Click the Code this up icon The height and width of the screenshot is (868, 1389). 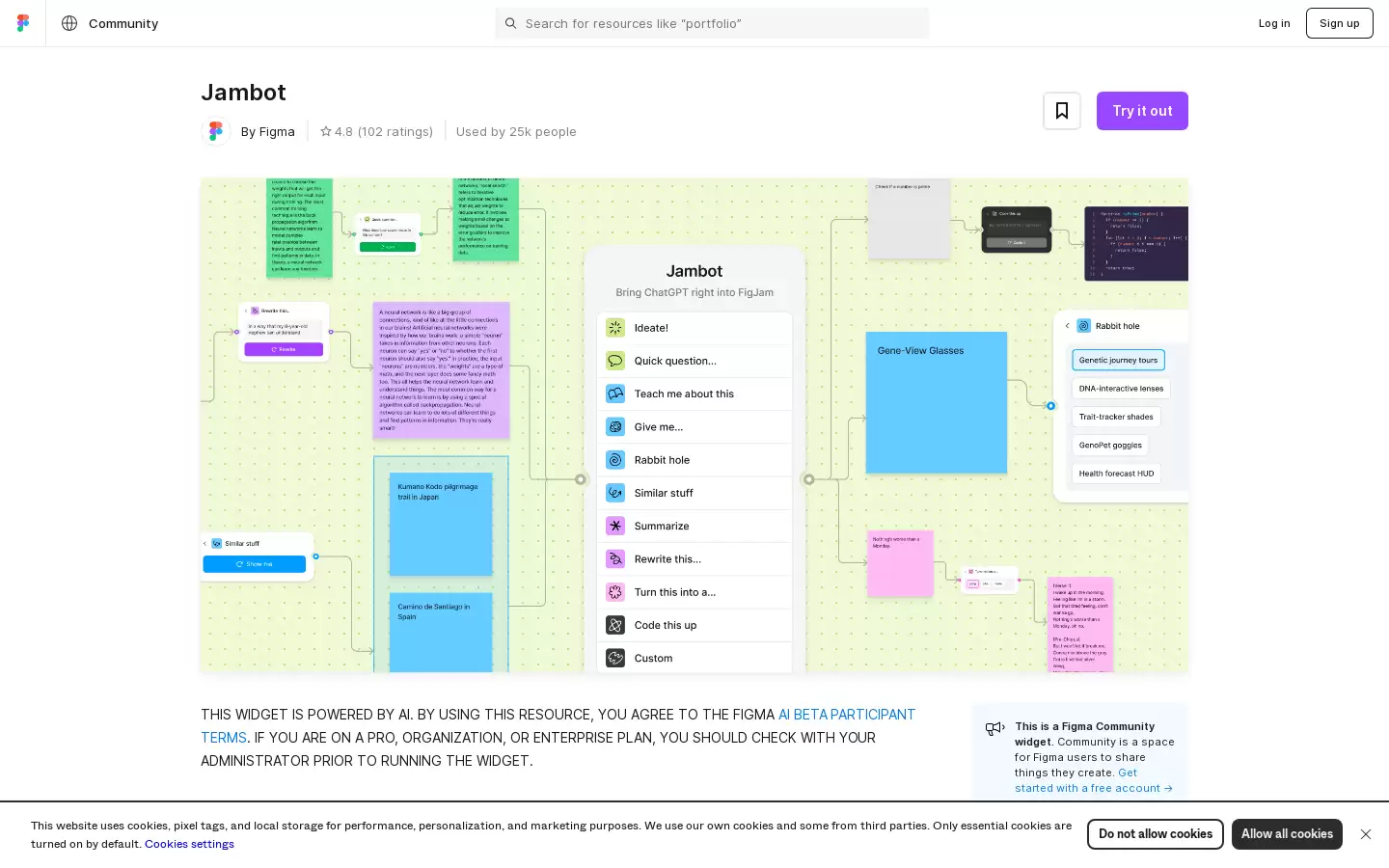click(615, 625)
